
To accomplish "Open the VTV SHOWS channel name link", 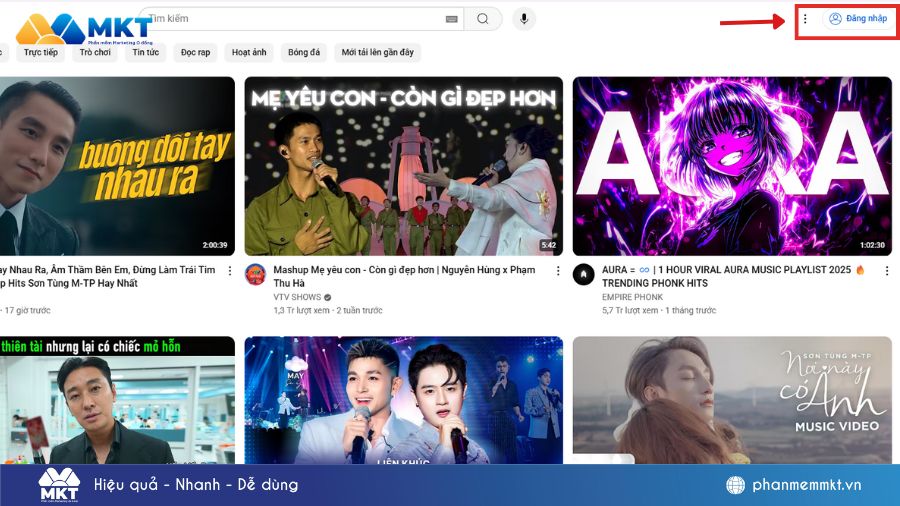I will (x=297, y=297).
